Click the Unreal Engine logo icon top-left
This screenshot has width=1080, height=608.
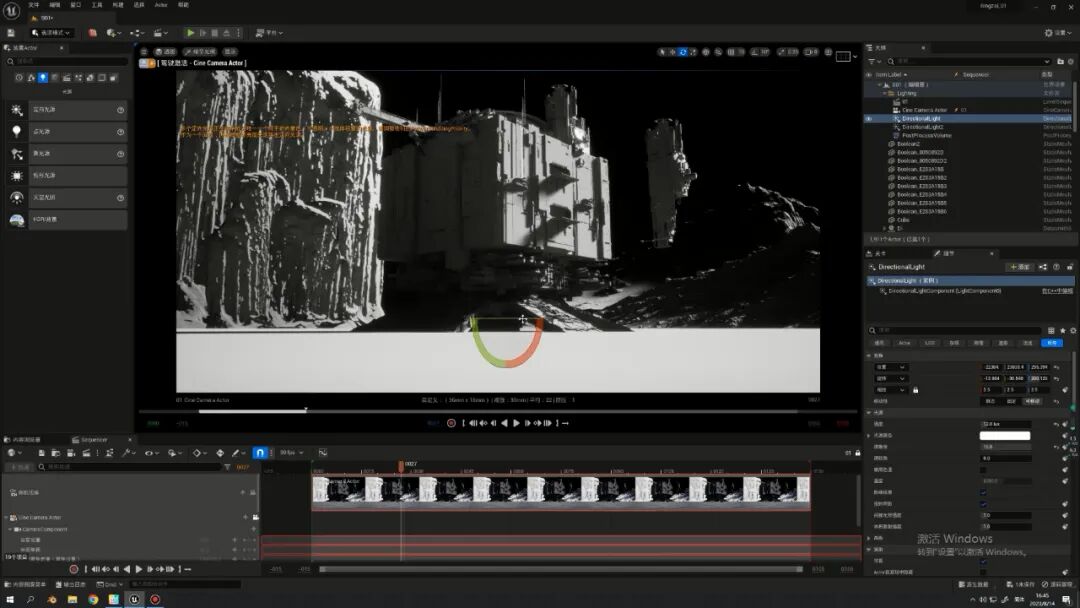(11, 10)
